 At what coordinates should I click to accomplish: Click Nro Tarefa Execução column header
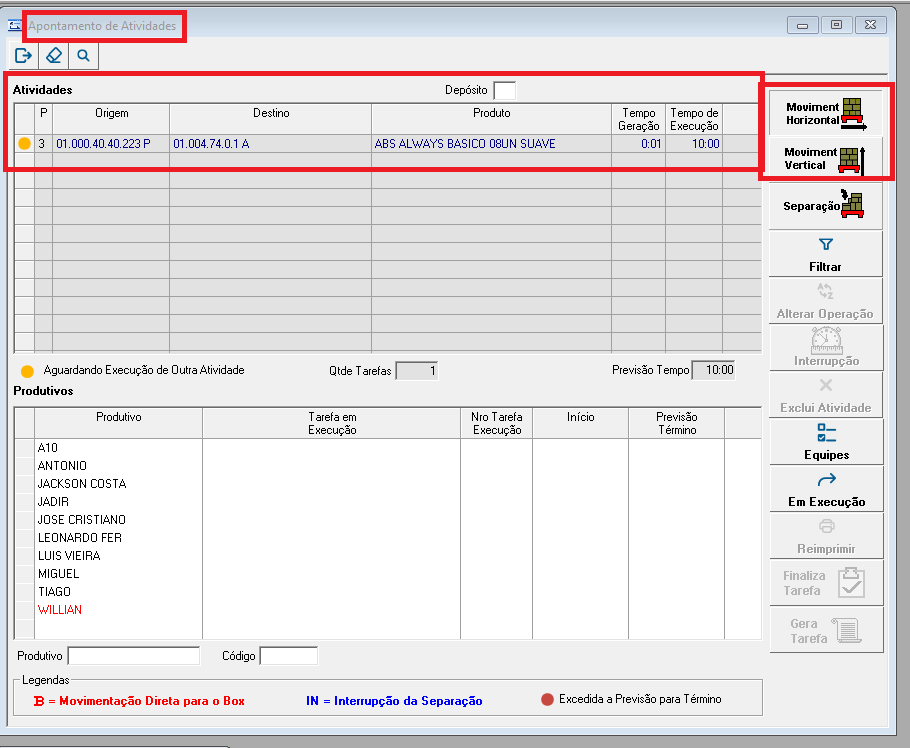(x=496, y=423)
